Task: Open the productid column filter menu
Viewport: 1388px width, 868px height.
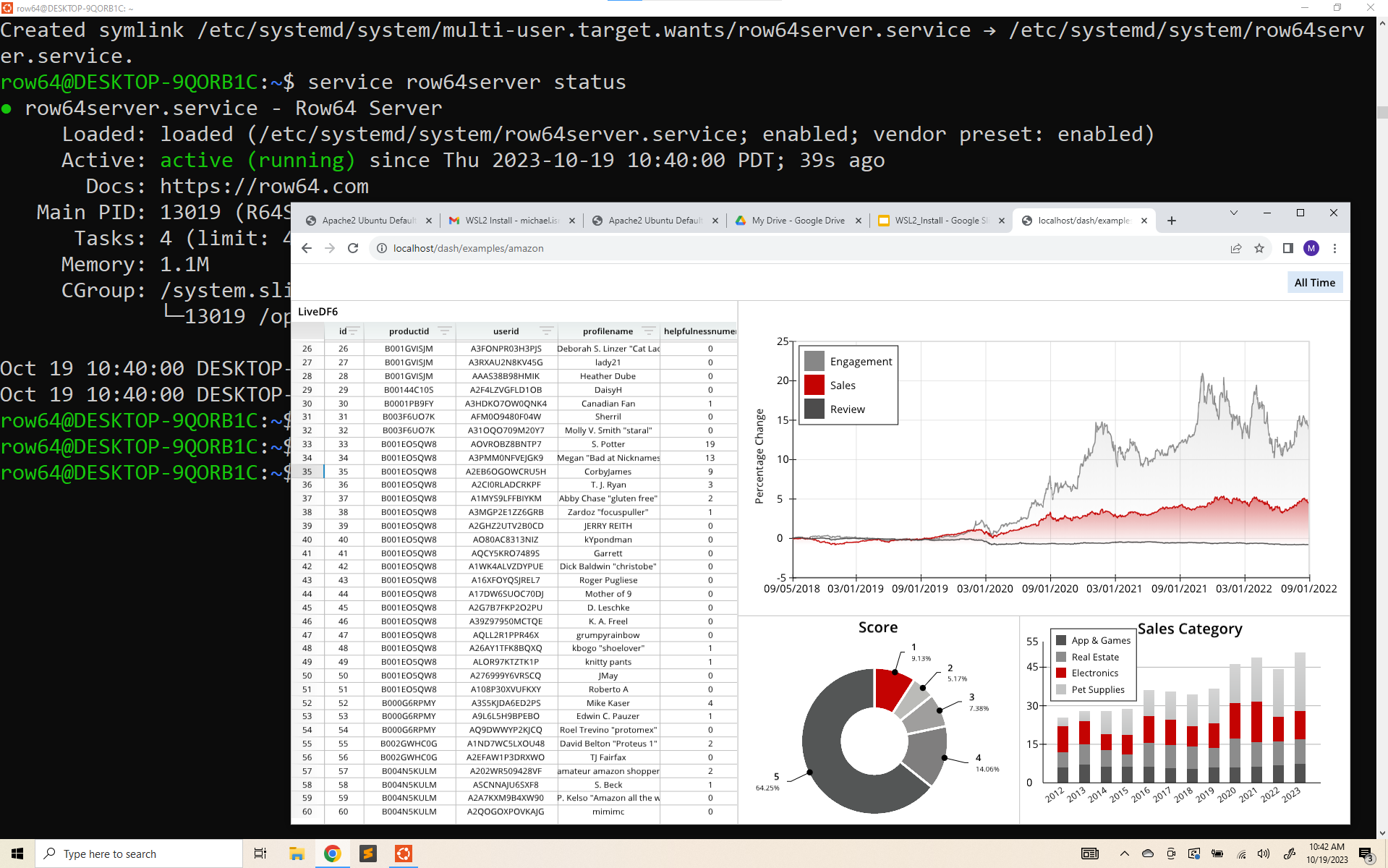Action: pyautogui.click(x=445, y=331)
